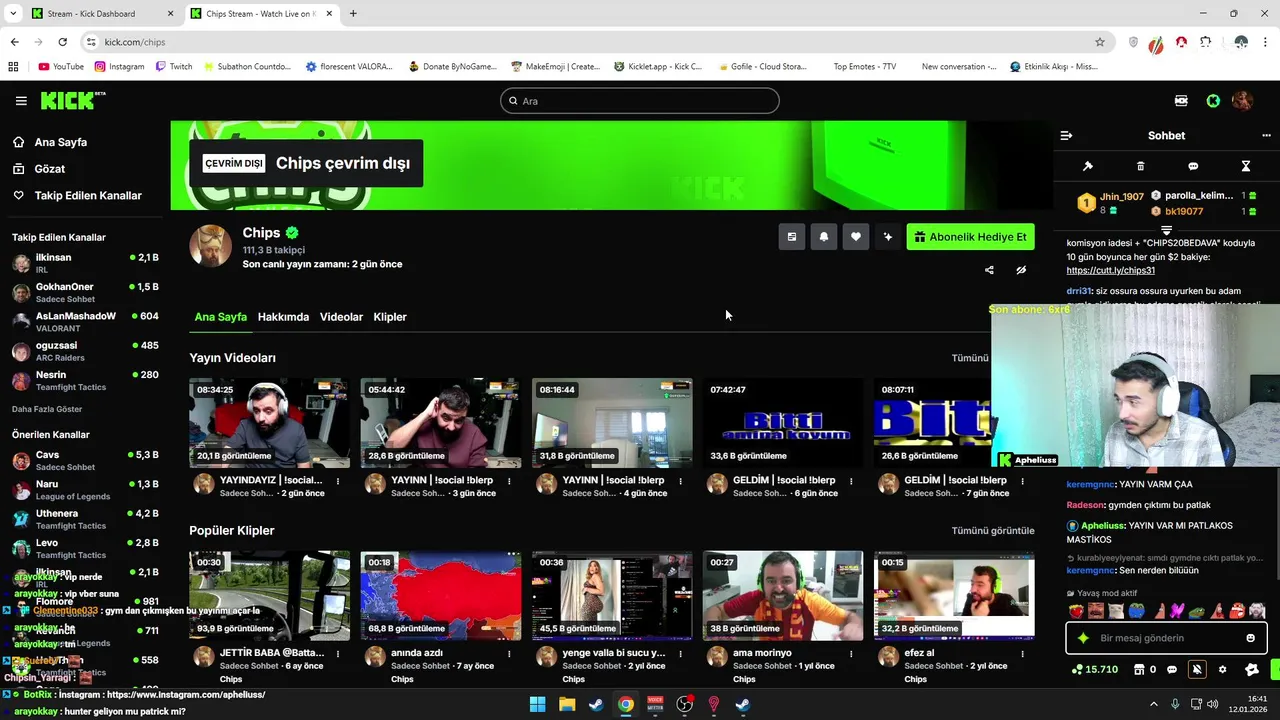
Task: Click Abonelik Hediye Et button
Action: 970,237
